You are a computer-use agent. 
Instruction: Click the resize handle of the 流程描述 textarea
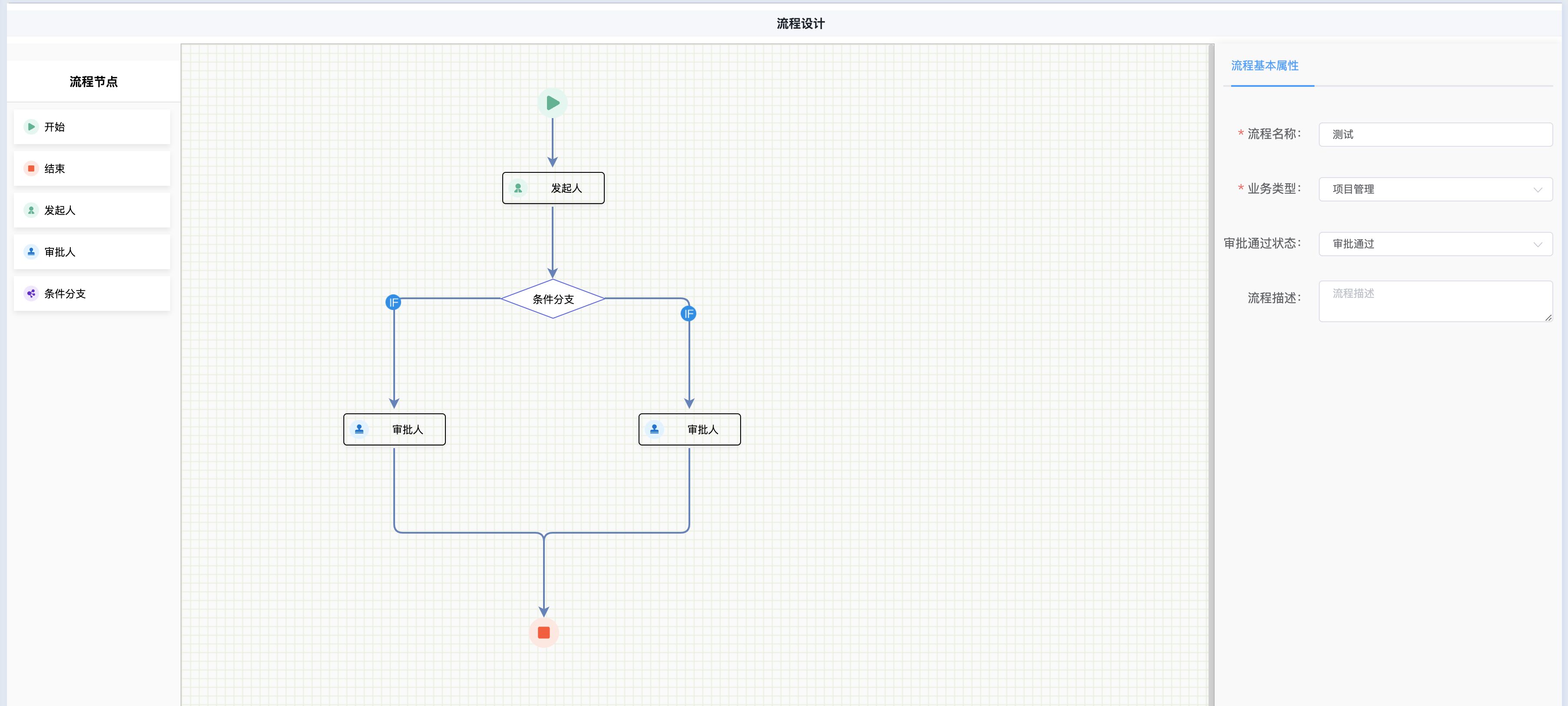click(x=1548, y=318)
